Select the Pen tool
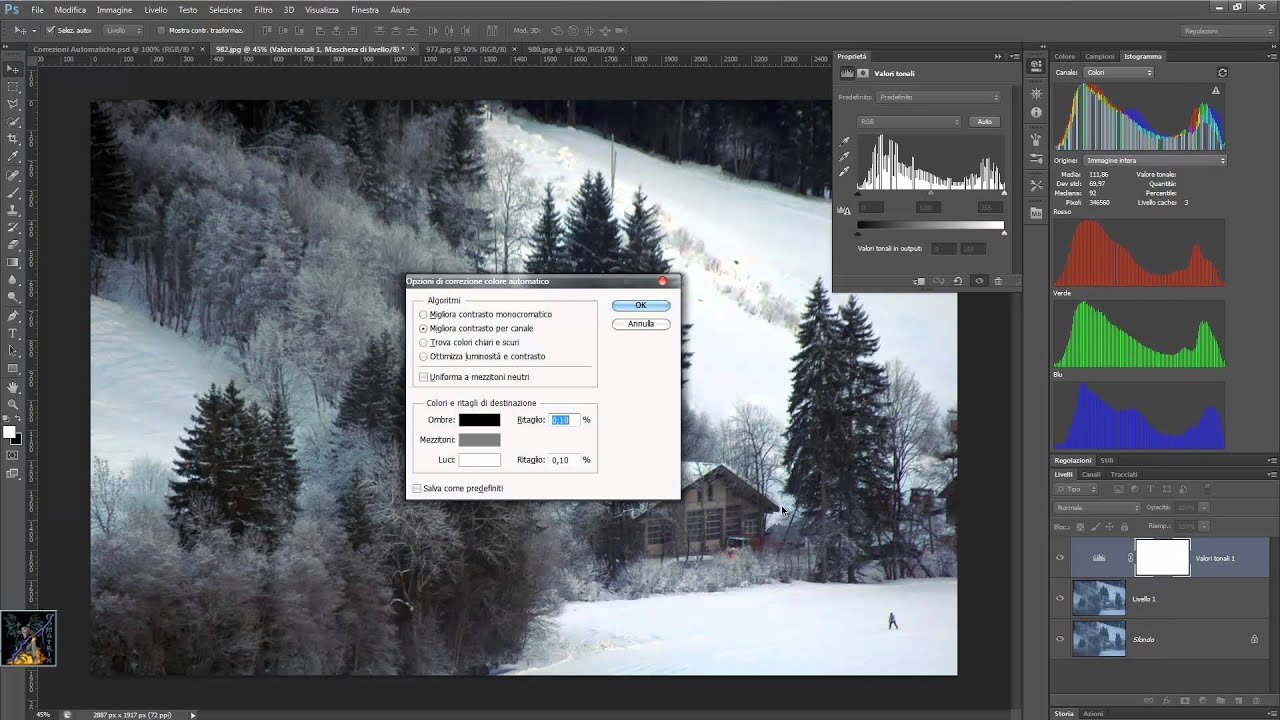 [13, 316]
